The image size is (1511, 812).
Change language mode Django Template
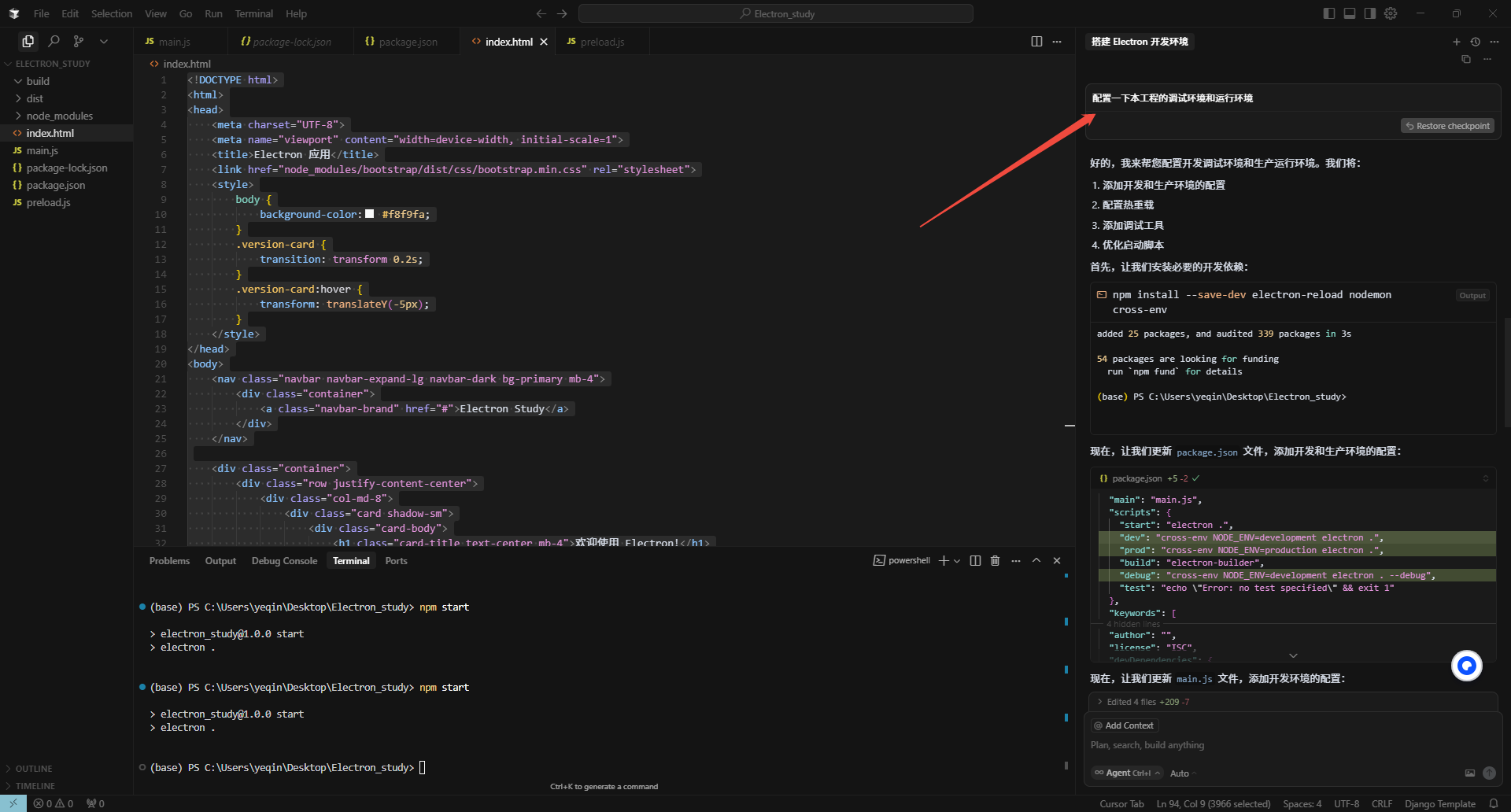tap(1439, 804)
